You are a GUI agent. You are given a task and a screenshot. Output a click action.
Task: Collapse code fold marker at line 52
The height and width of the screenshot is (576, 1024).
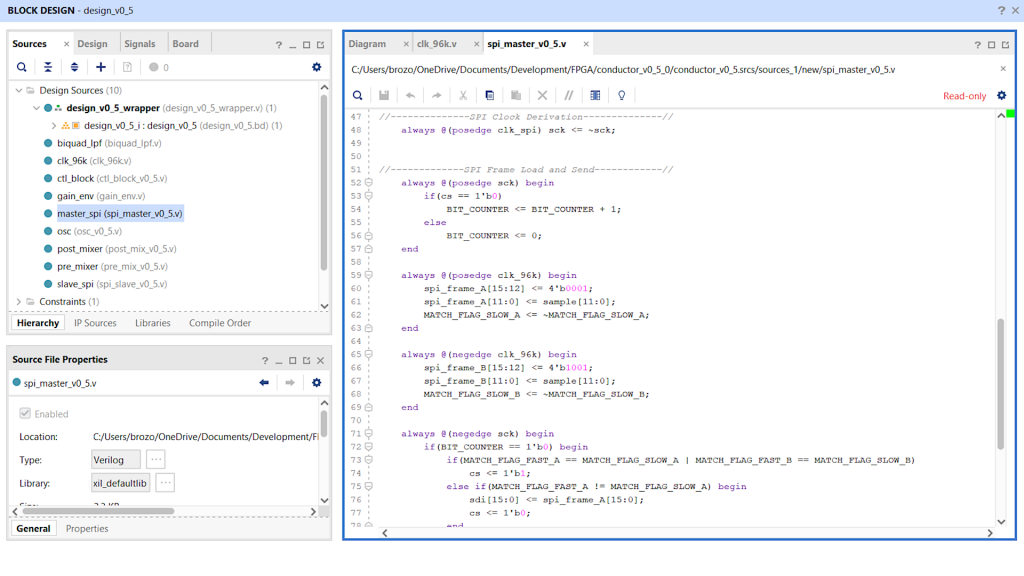click(x=369, y=183)
